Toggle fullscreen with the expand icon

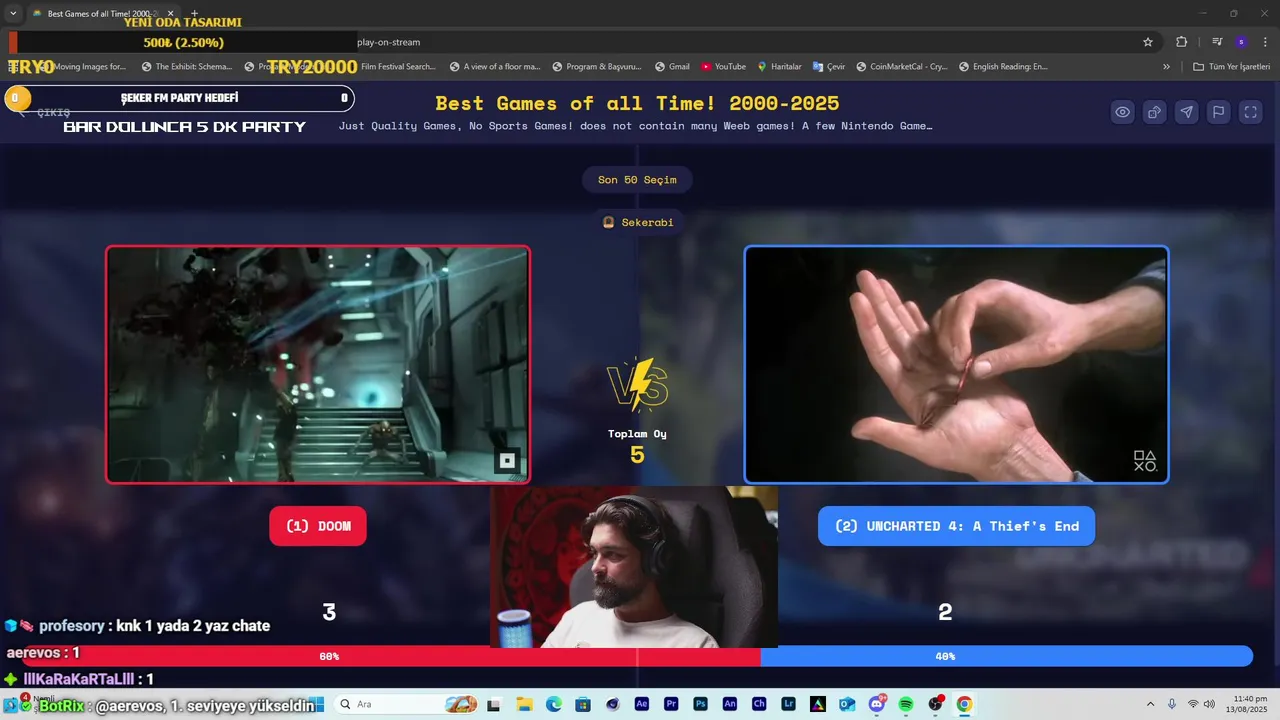point(1250,112)
